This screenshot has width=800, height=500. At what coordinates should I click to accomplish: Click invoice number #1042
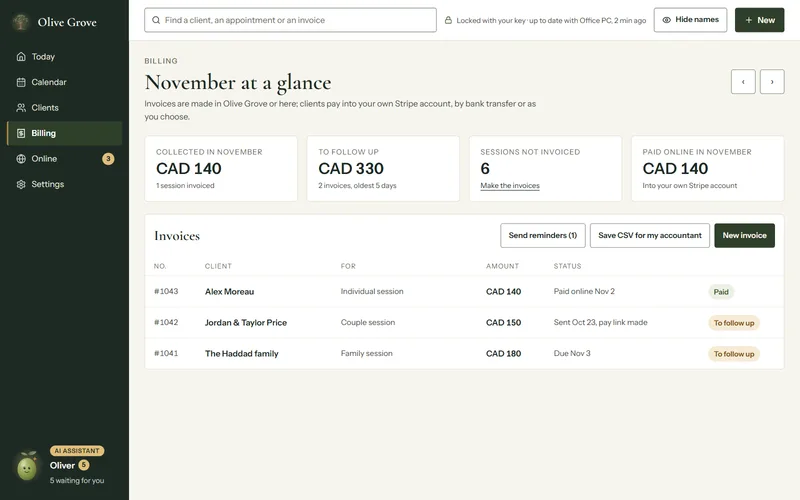pyautogui.click(x=166, y=322)
